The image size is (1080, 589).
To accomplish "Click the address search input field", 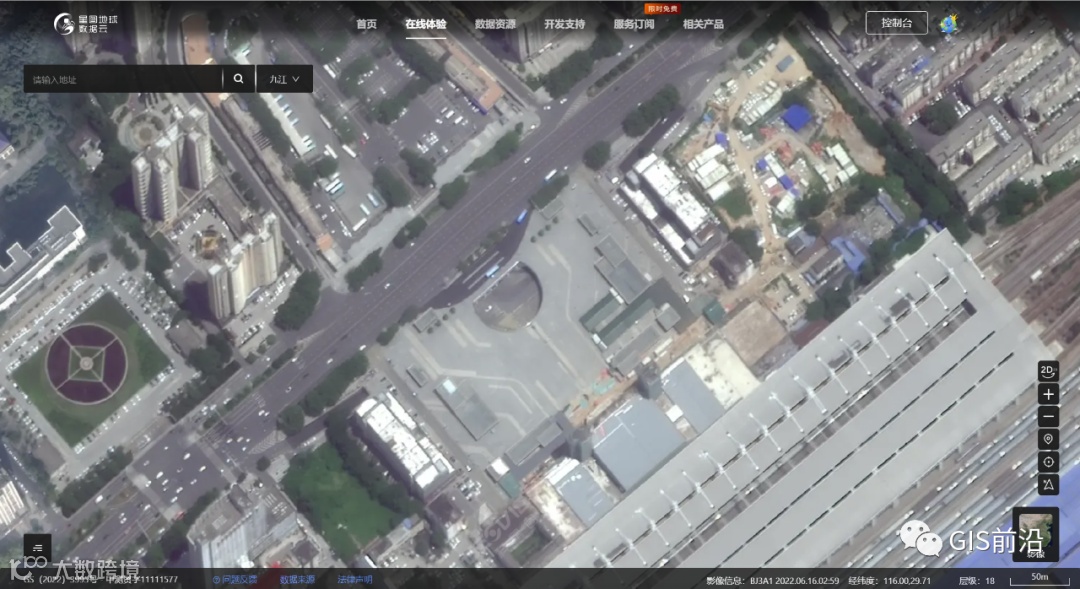I will 123,79.
